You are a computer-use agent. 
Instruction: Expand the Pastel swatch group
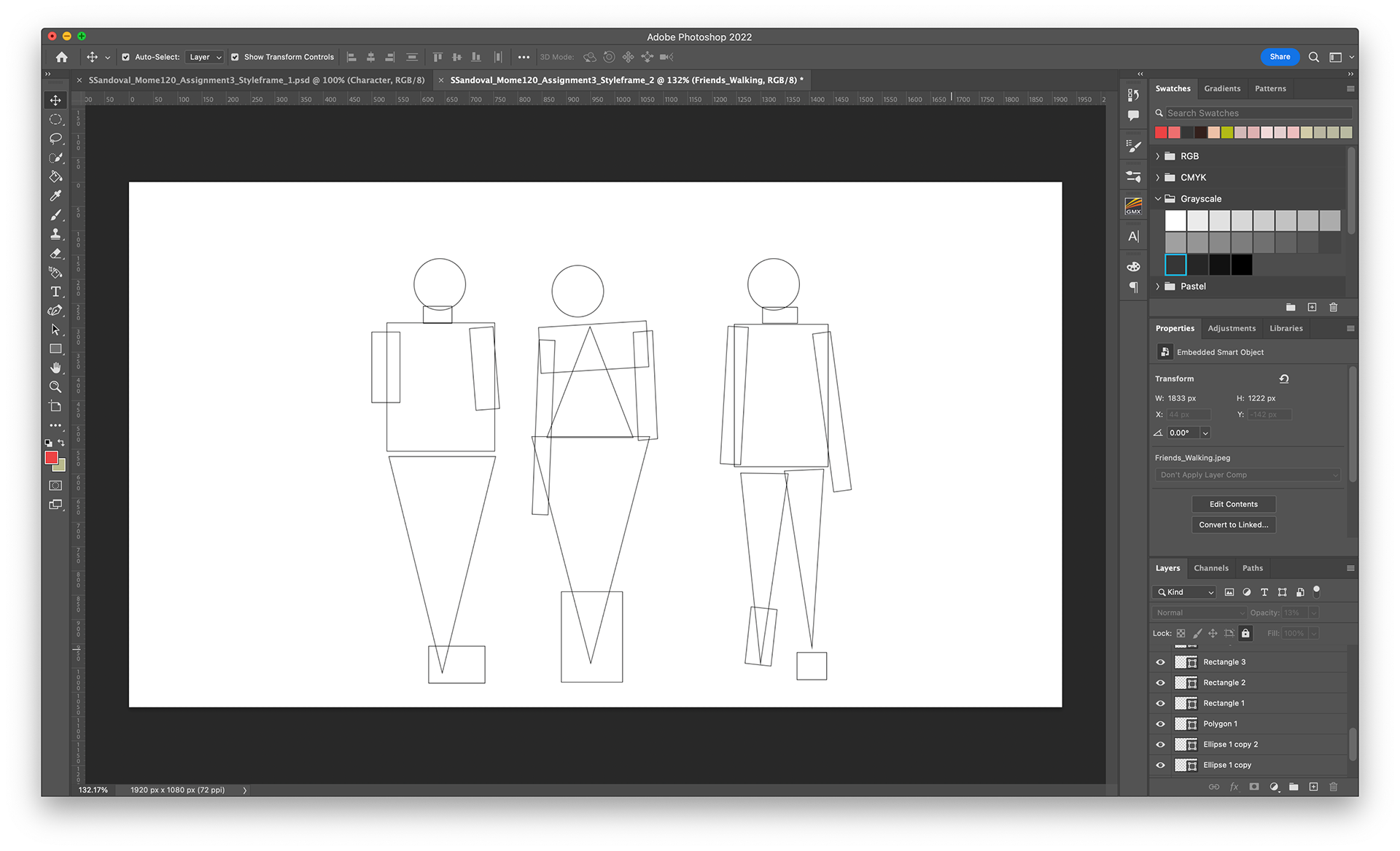1158,286
